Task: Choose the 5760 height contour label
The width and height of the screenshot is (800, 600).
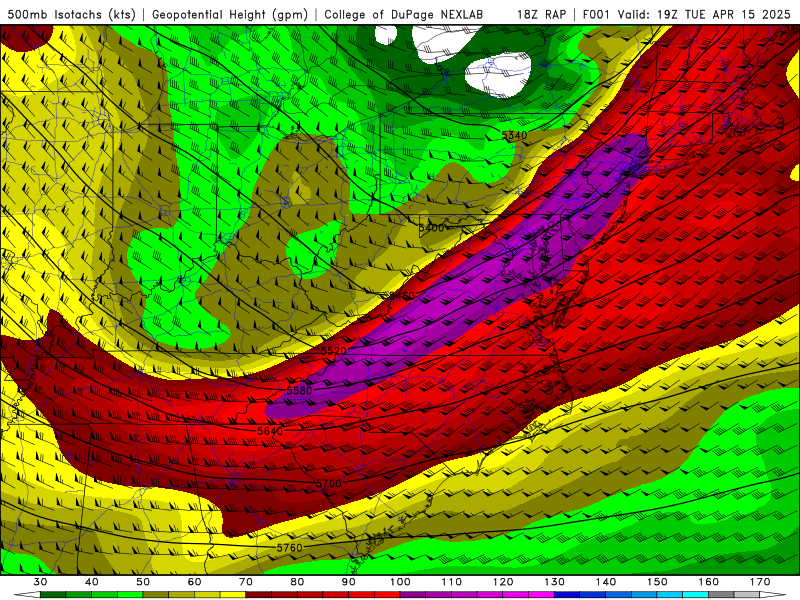Action: (289, 547)
